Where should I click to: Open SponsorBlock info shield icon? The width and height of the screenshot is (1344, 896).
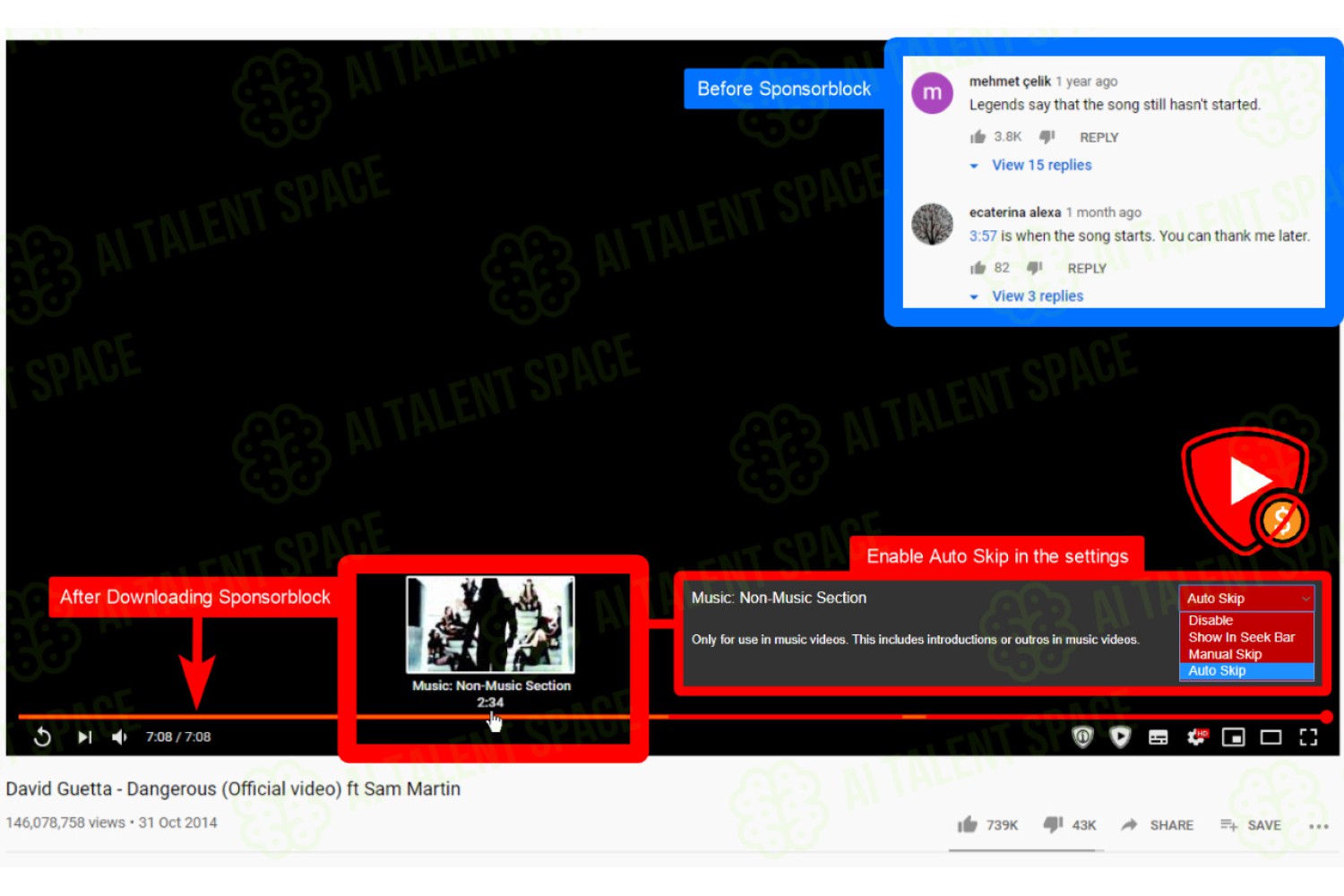(1083, 737)
